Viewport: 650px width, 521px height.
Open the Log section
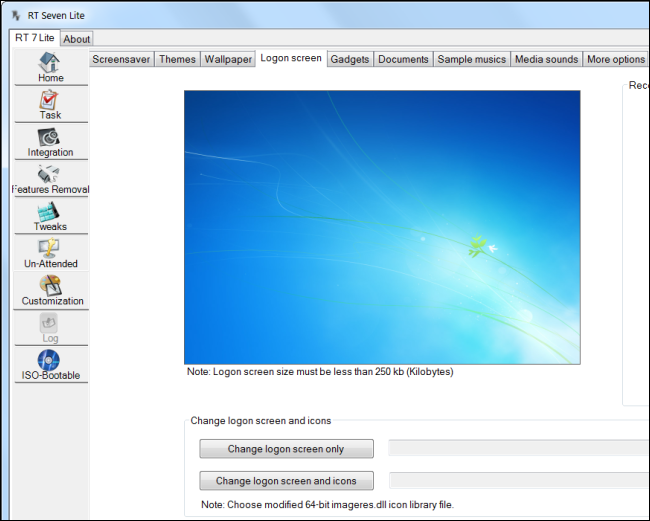(x=51, y=328)
